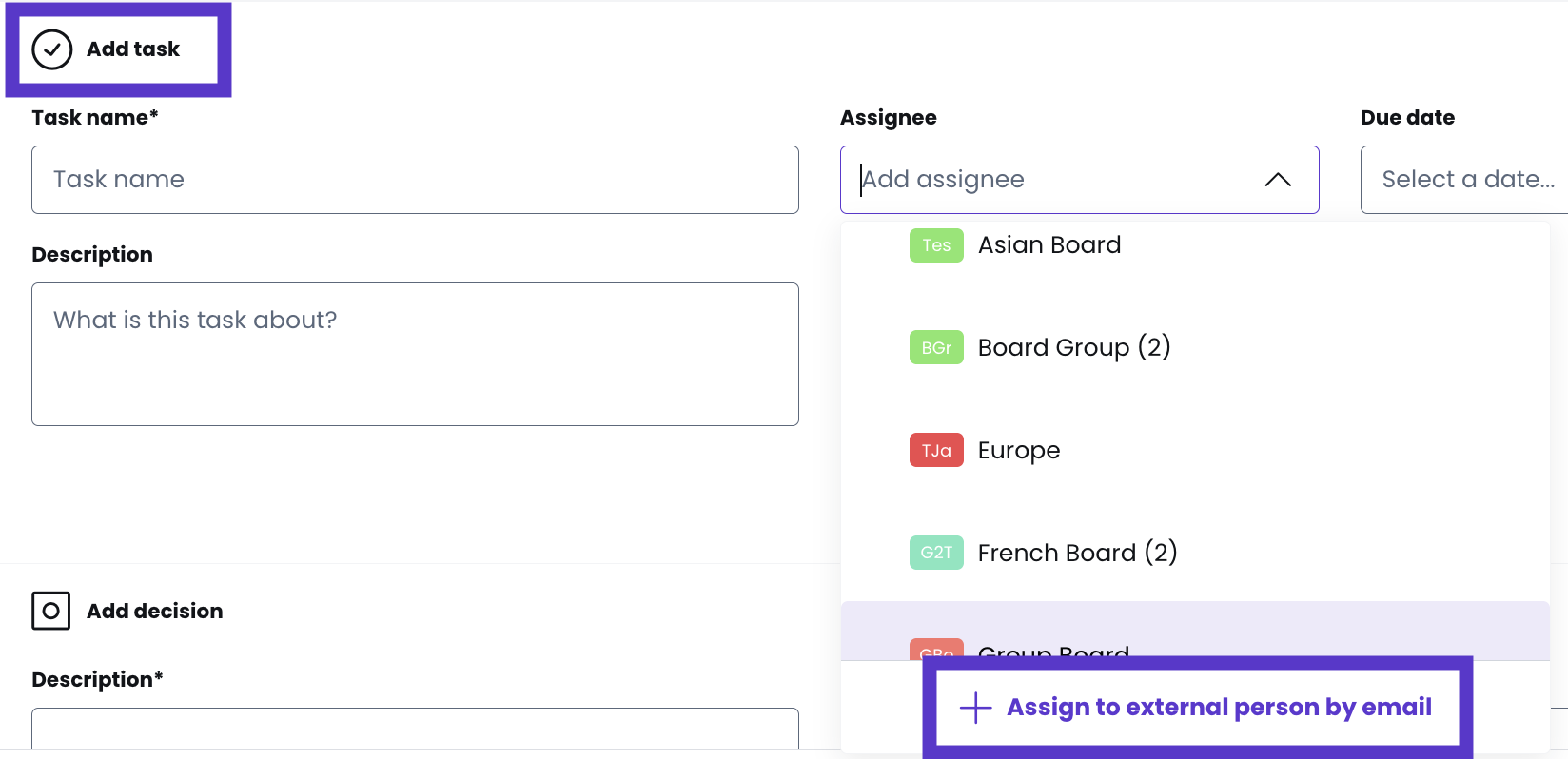The image size is (1568, 759).
Task: Click the red TJa badge for Europe
Action: pos(936,451)
